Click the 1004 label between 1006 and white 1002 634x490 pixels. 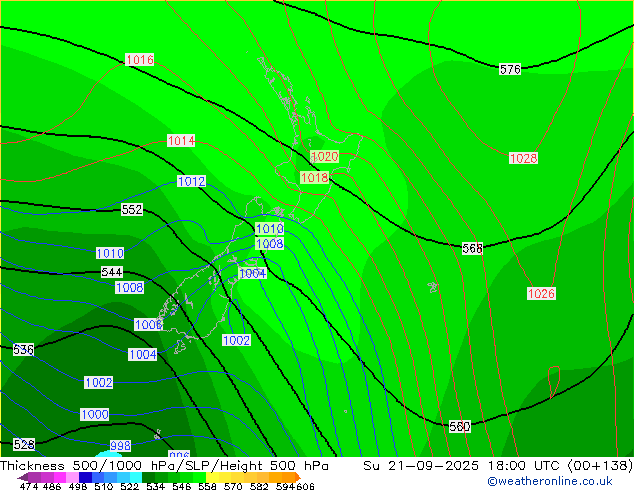(x=143, y=355)
